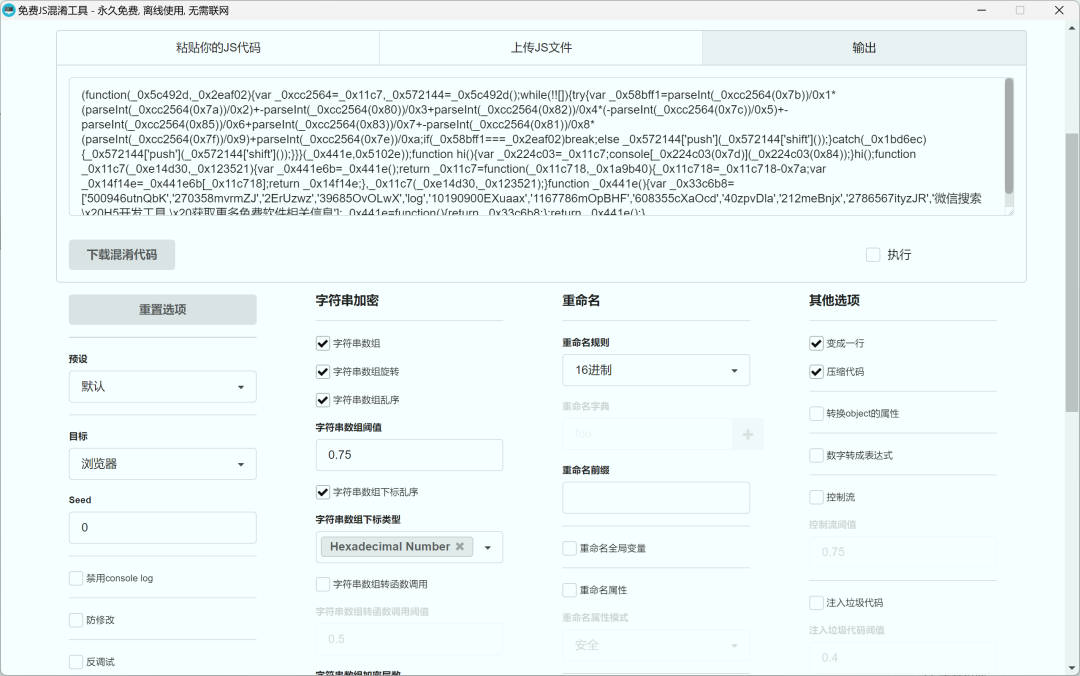This screenshot has height=676, width=1080.
Task: Enable 重命名属性 checkbox
Action: tap(569, 590)
